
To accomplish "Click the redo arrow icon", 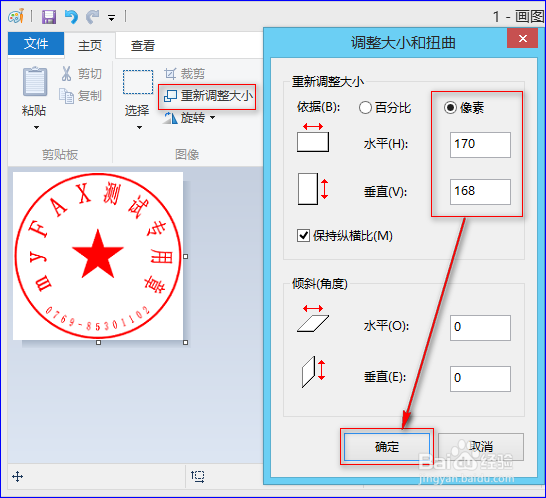I will pyautogui.click(x=93, y=17).
